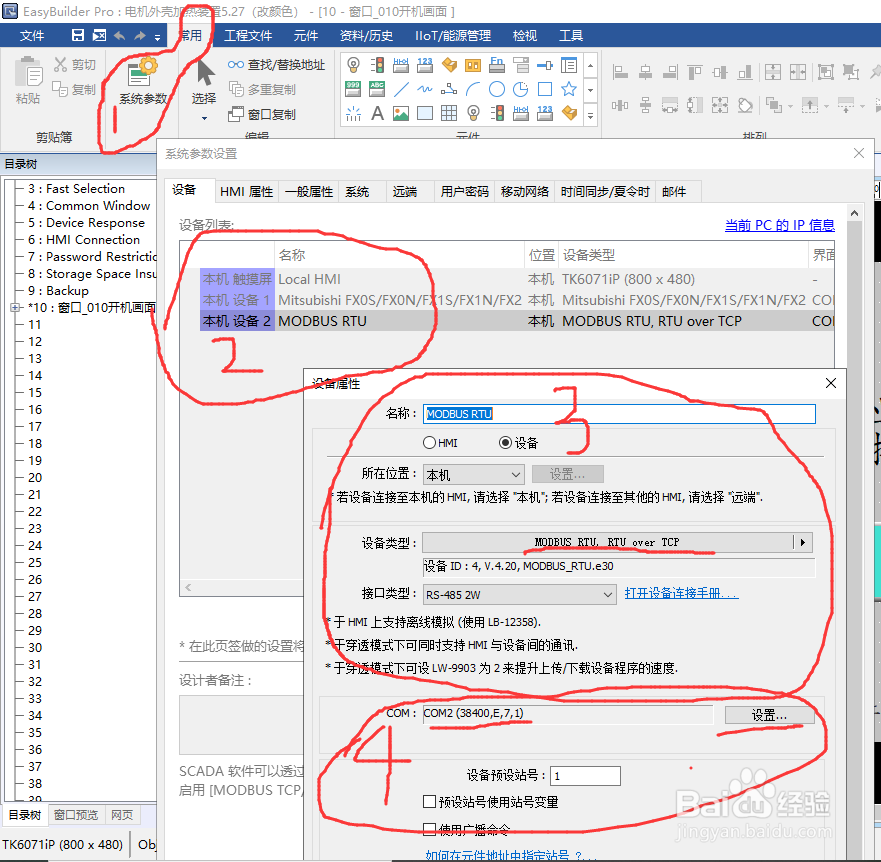Click device list horizontal scroll left arrow
881x862 pixels.
pyautogui.click(x=188, y=587)
